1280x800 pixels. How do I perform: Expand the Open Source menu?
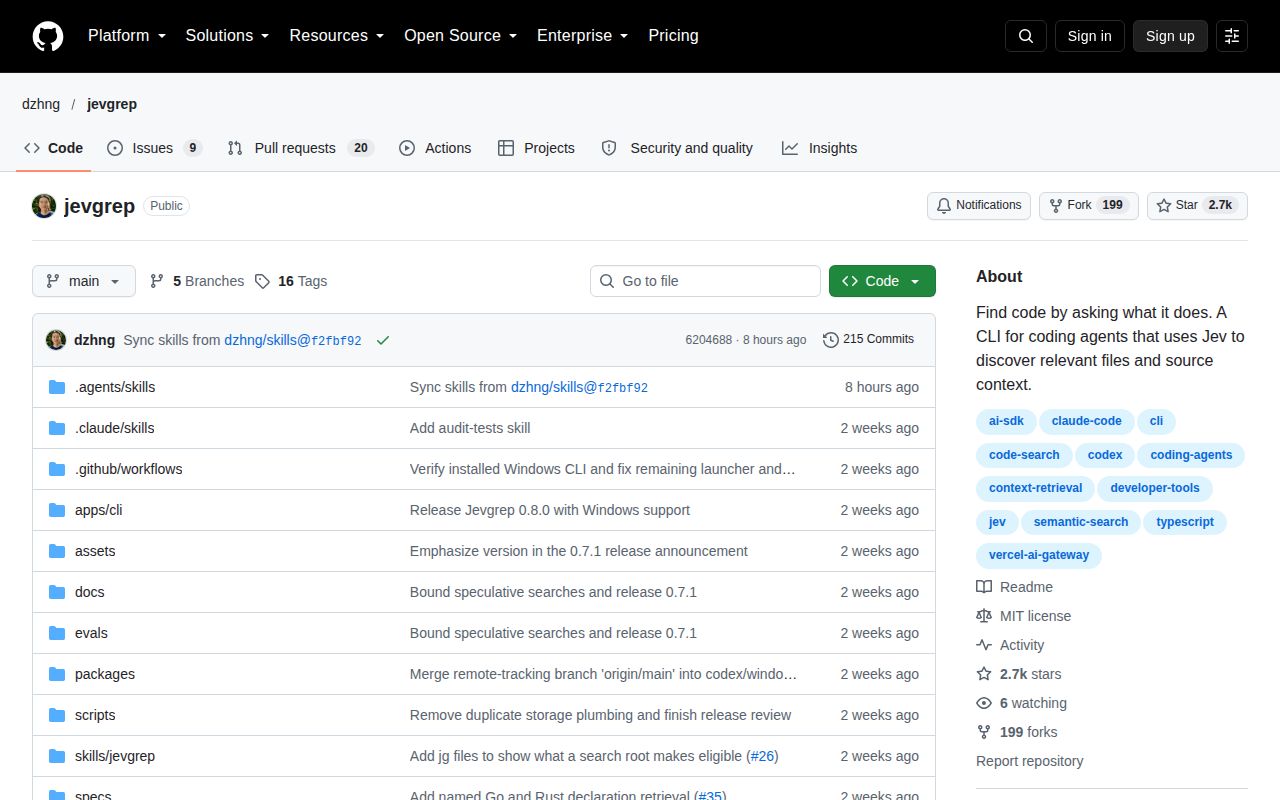(460, 36)
